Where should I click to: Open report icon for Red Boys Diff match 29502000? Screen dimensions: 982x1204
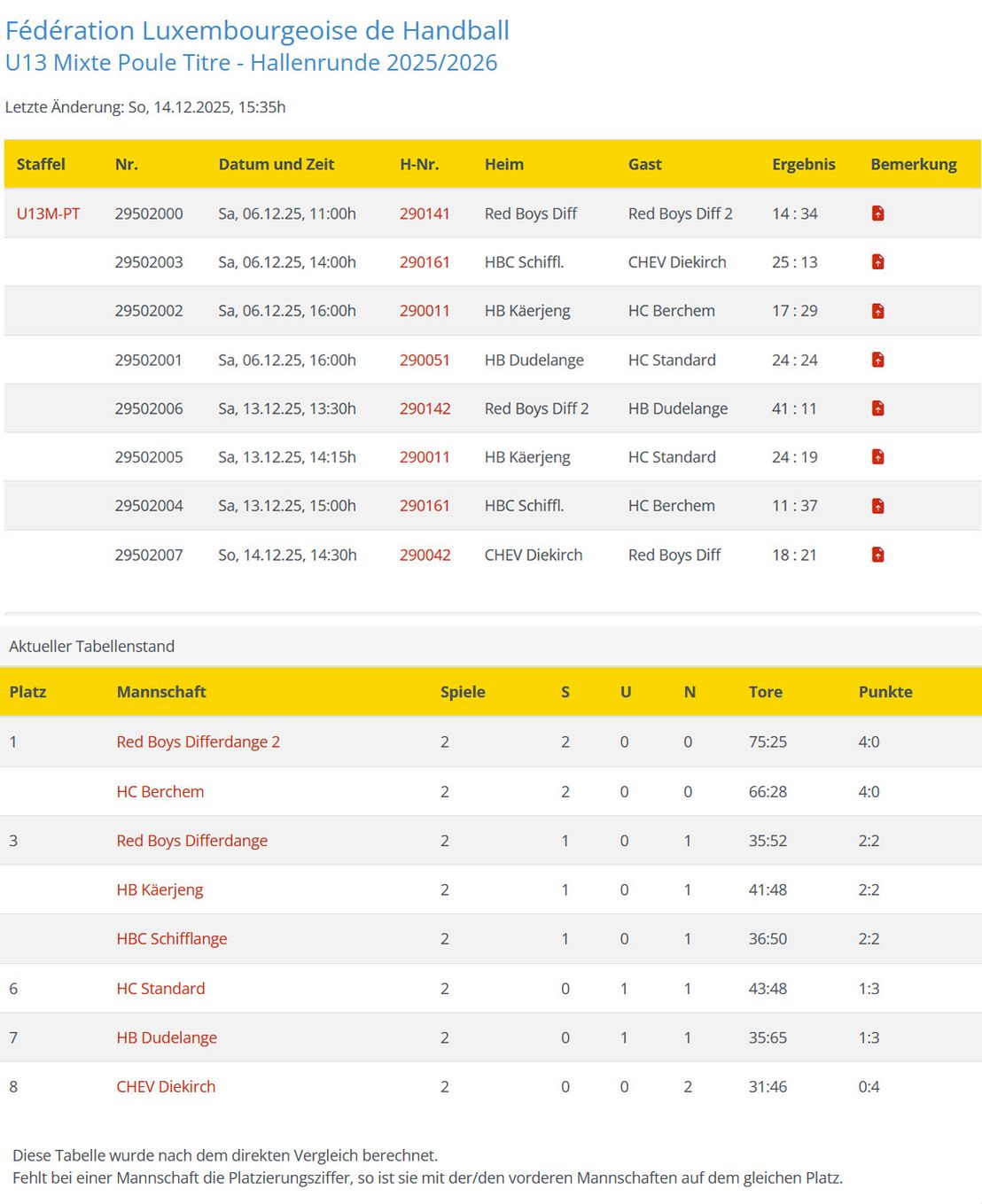(877, 214)
